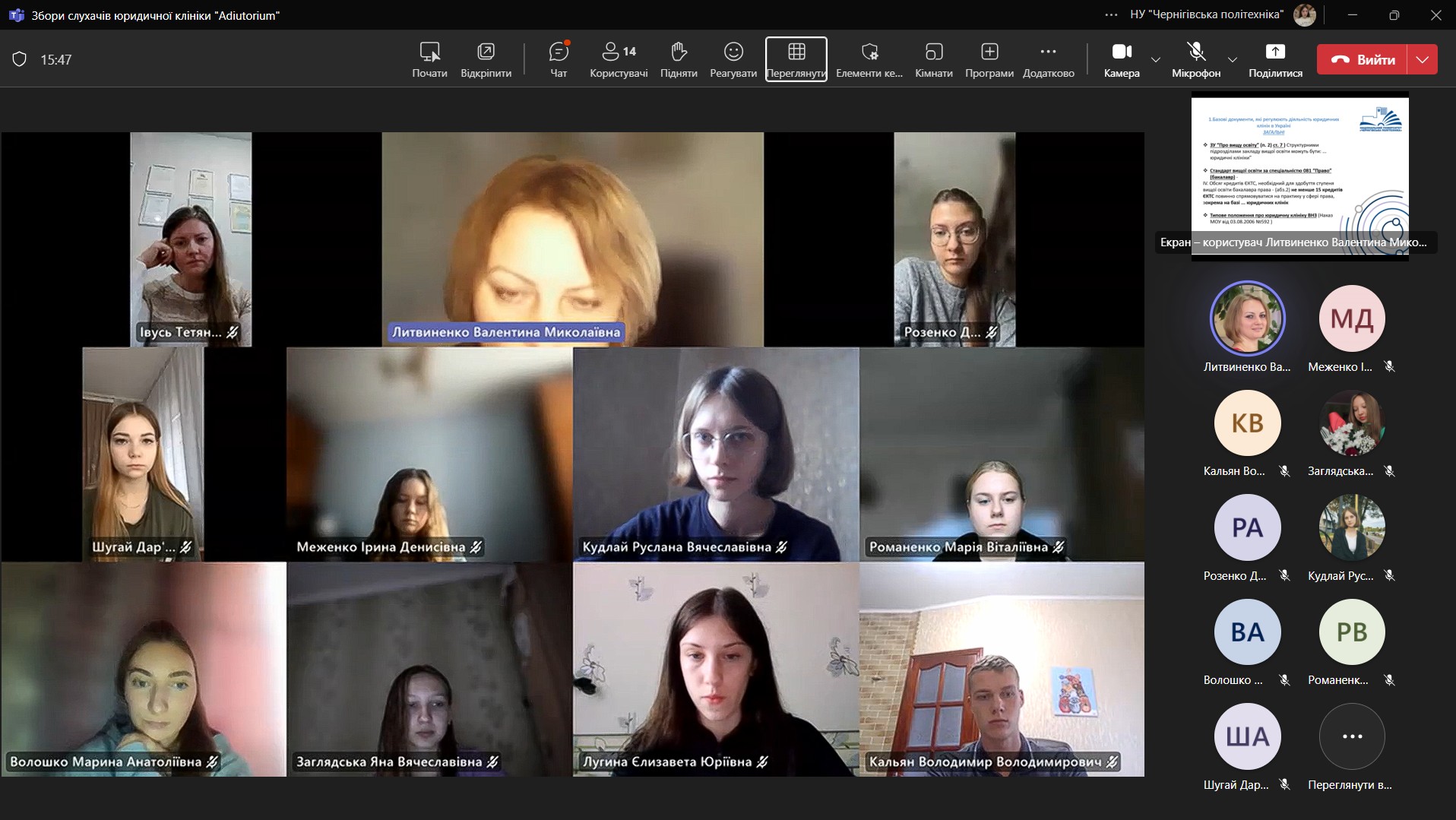This screenshot has width=1456, height=820.
Task: Open the Реагувати reactions menu
Action: pyautogui.click(x=733, y=59)
